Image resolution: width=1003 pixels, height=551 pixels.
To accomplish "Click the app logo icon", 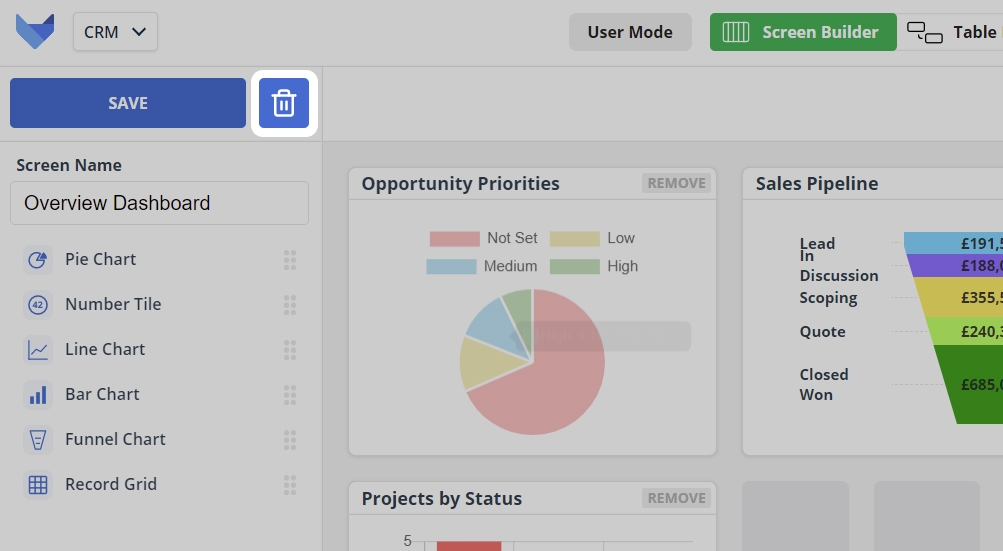I will (35, 32).
